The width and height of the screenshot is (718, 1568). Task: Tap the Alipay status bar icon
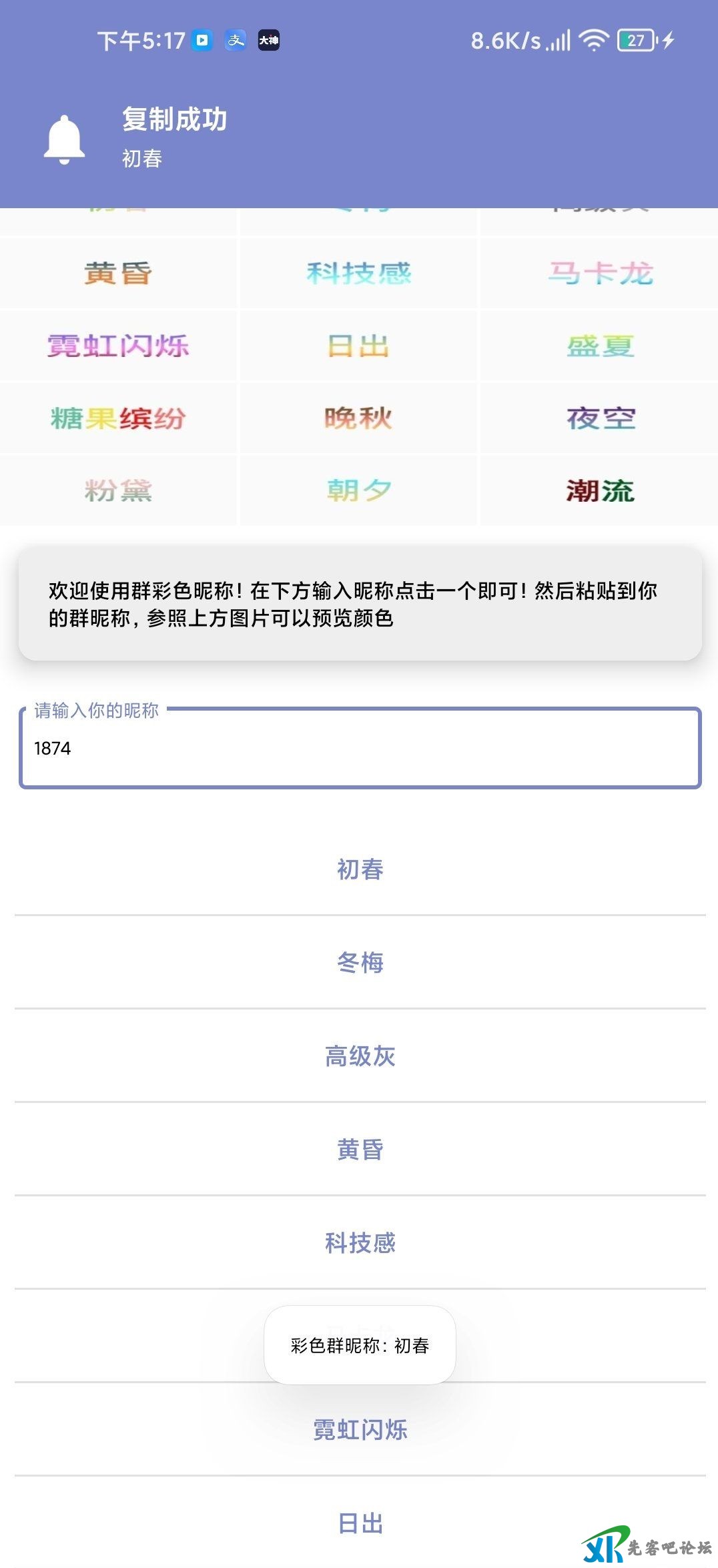click(236, 41)
